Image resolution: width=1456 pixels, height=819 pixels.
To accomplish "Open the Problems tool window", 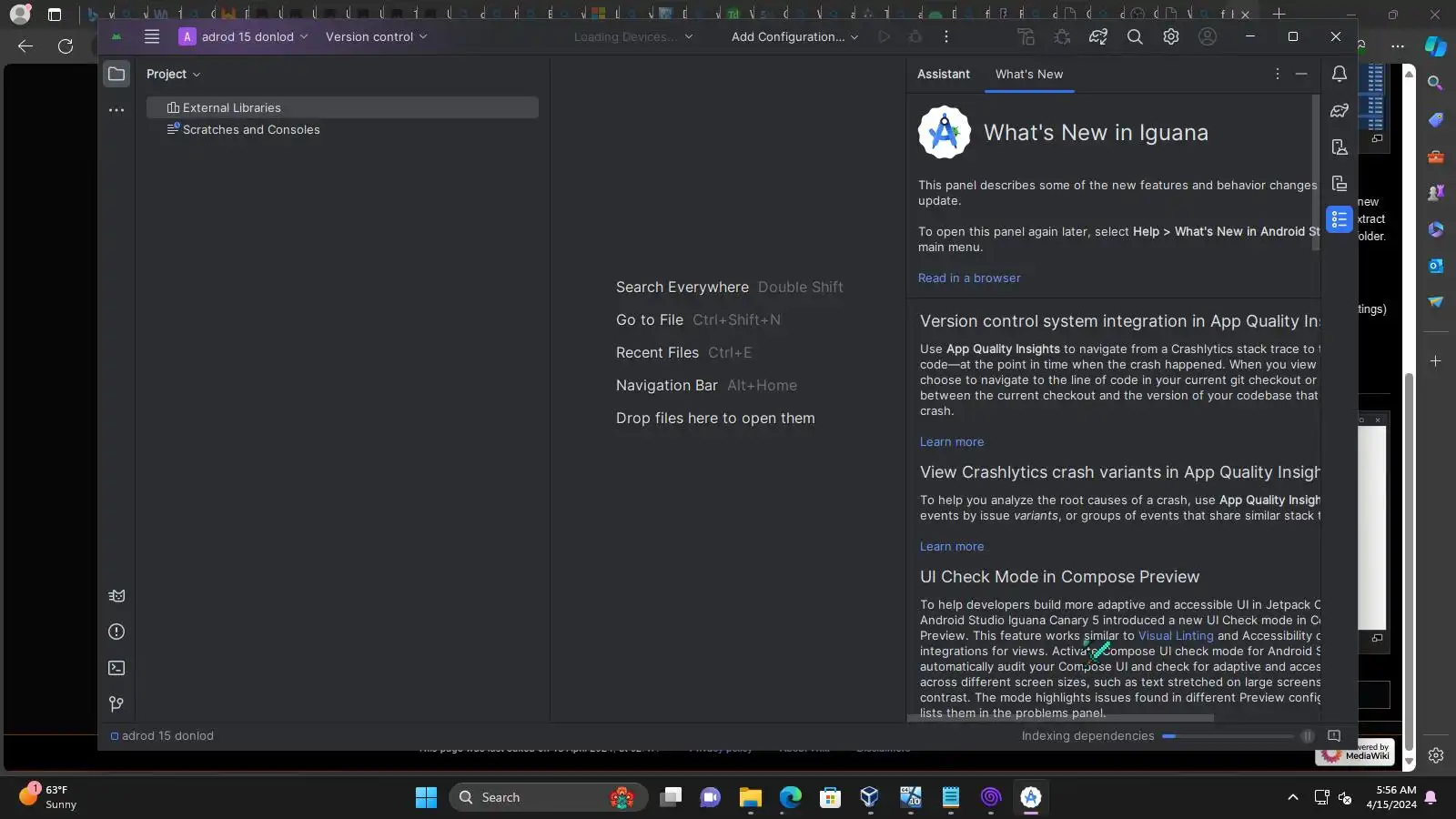I will [116, 632].
